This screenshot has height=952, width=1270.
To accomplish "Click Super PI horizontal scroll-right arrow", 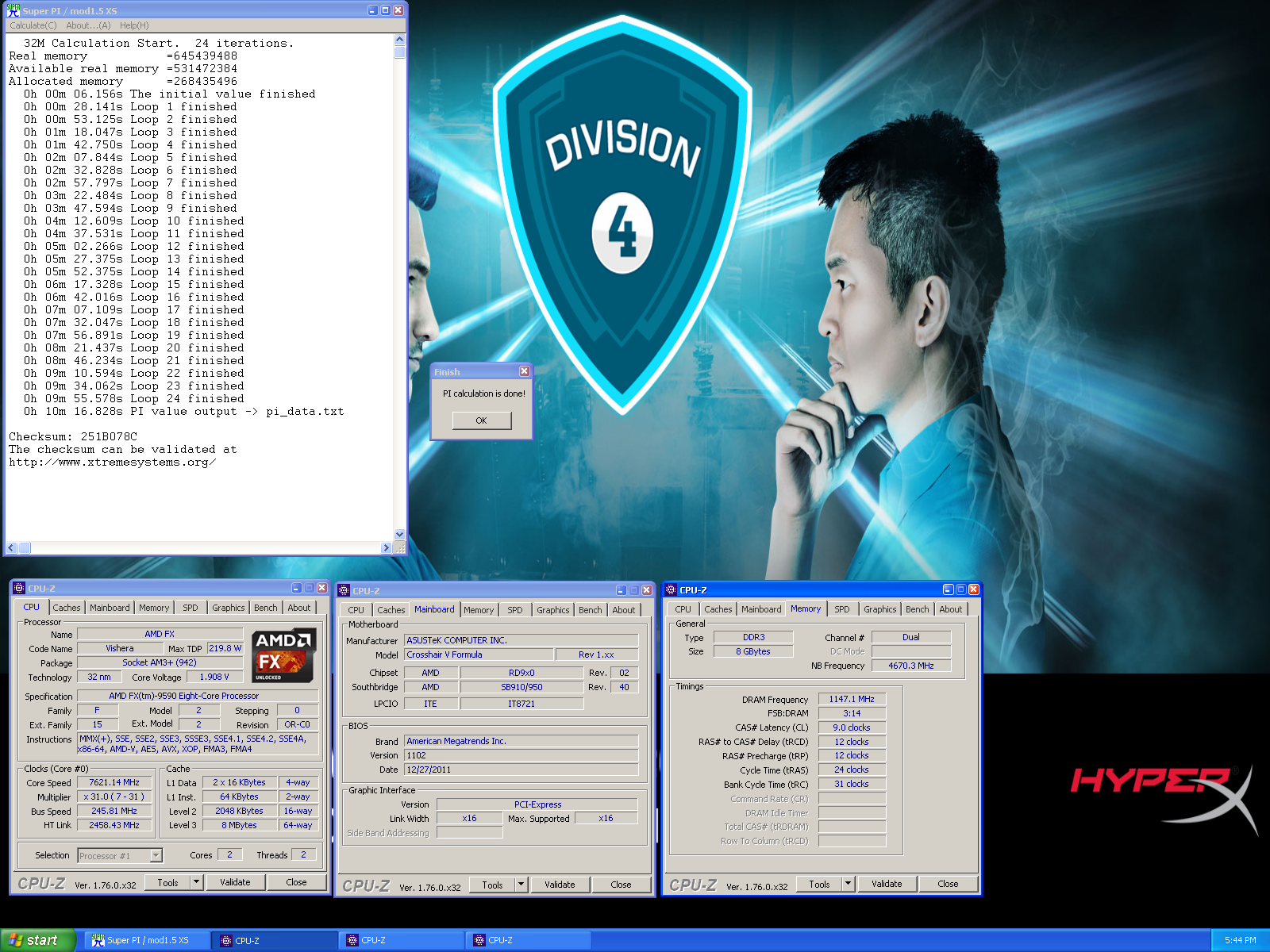I will [x=387, y=547].
